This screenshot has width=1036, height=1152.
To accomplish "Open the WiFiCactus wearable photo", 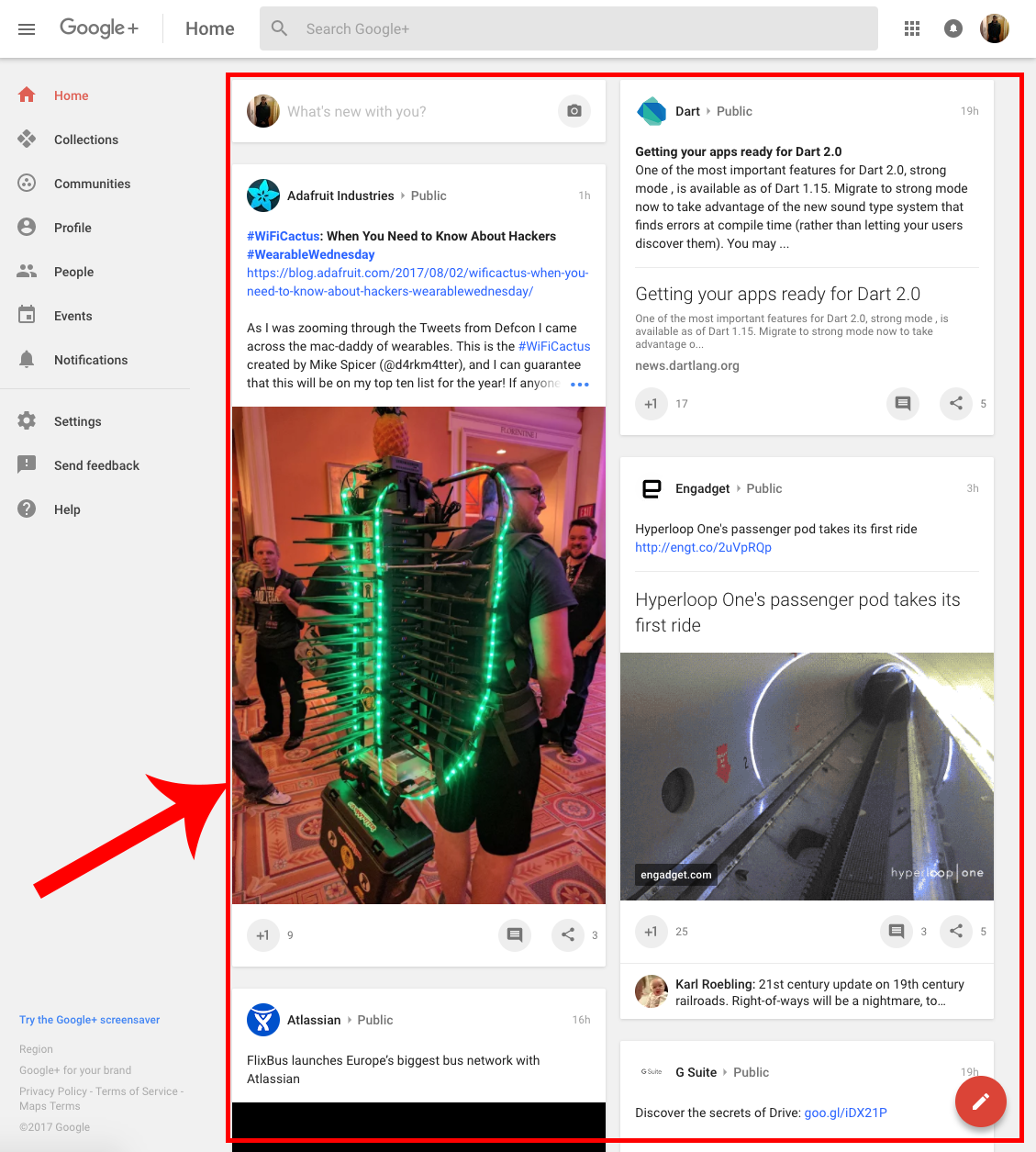I will click(418, 655).
